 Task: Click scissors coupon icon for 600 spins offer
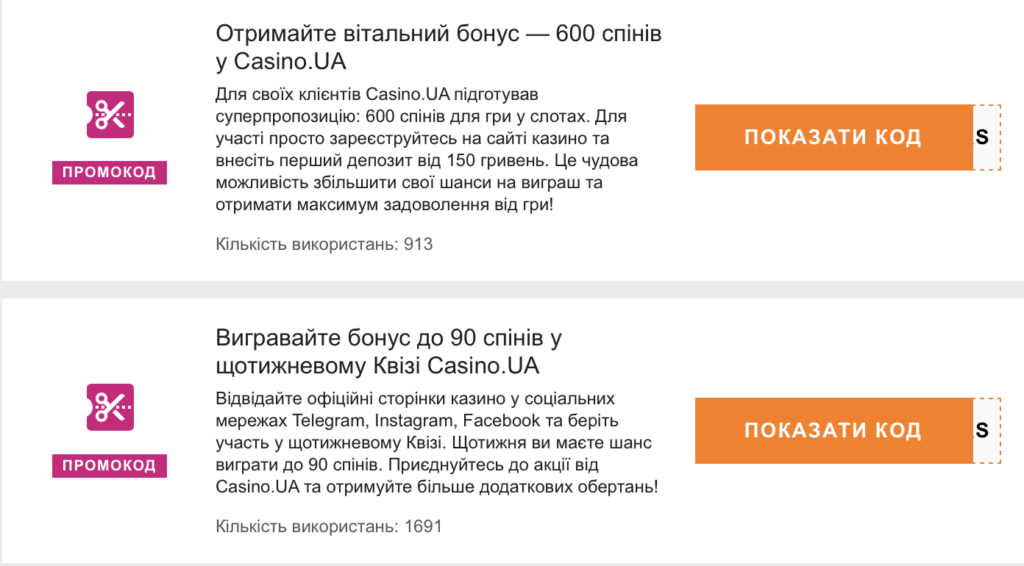point(109,114)
